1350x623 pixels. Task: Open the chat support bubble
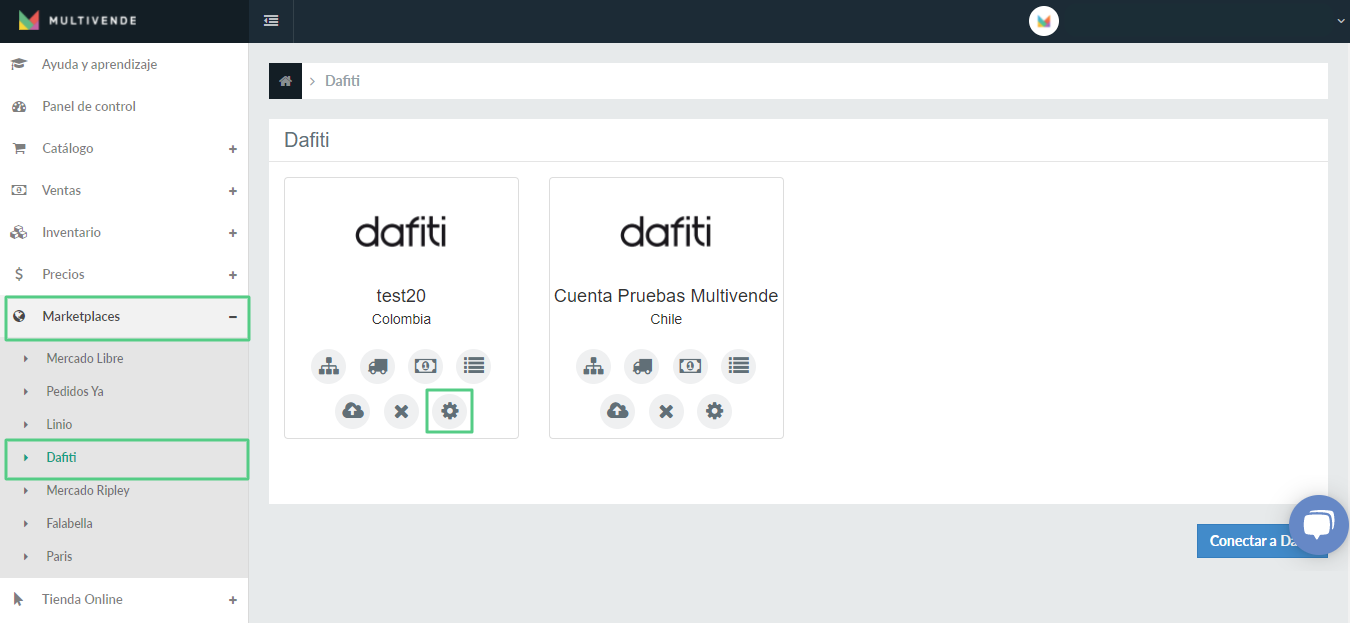click(1319, 525)
